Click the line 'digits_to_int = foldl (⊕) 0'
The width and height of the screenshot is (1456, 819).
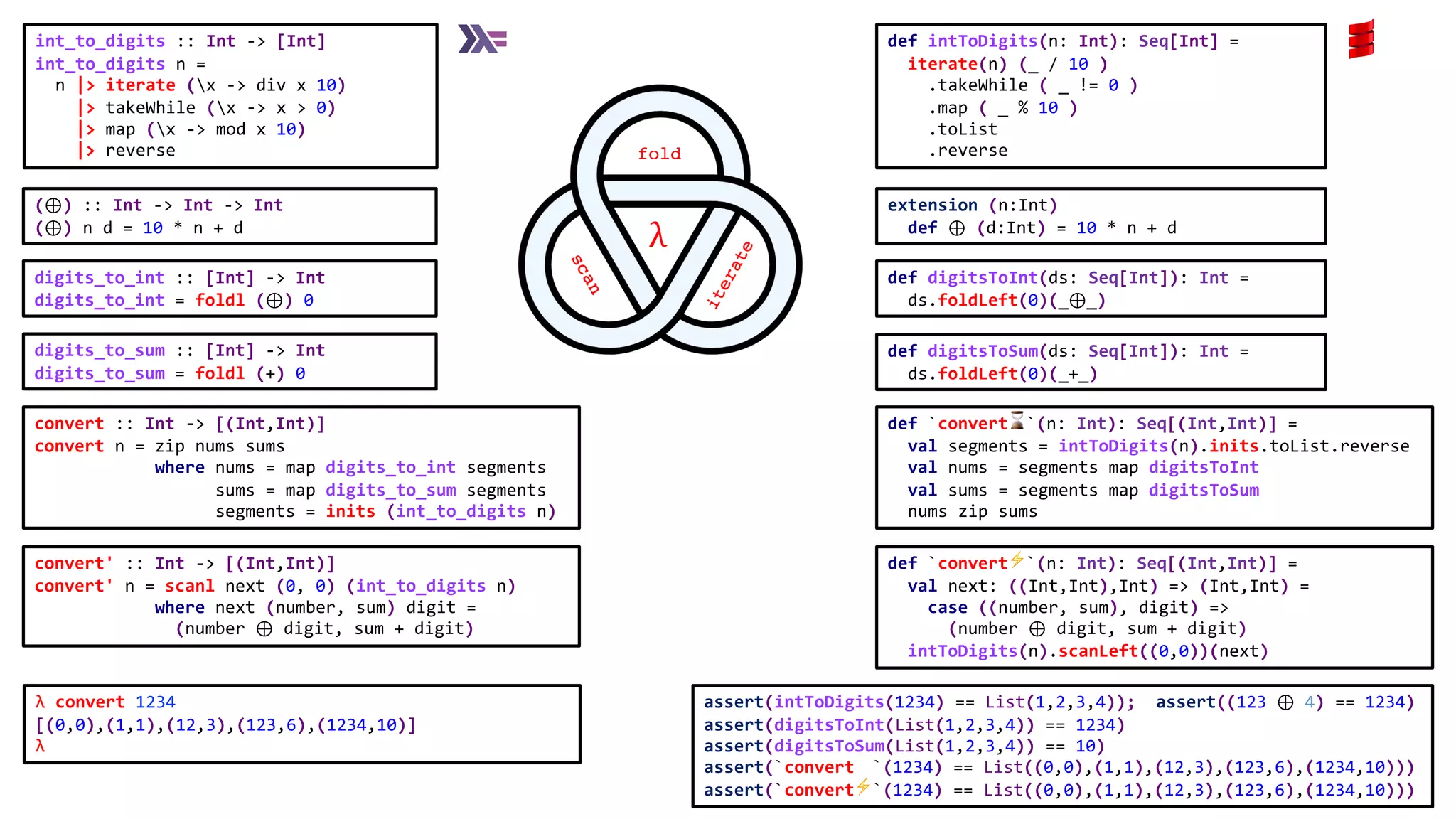174,301
